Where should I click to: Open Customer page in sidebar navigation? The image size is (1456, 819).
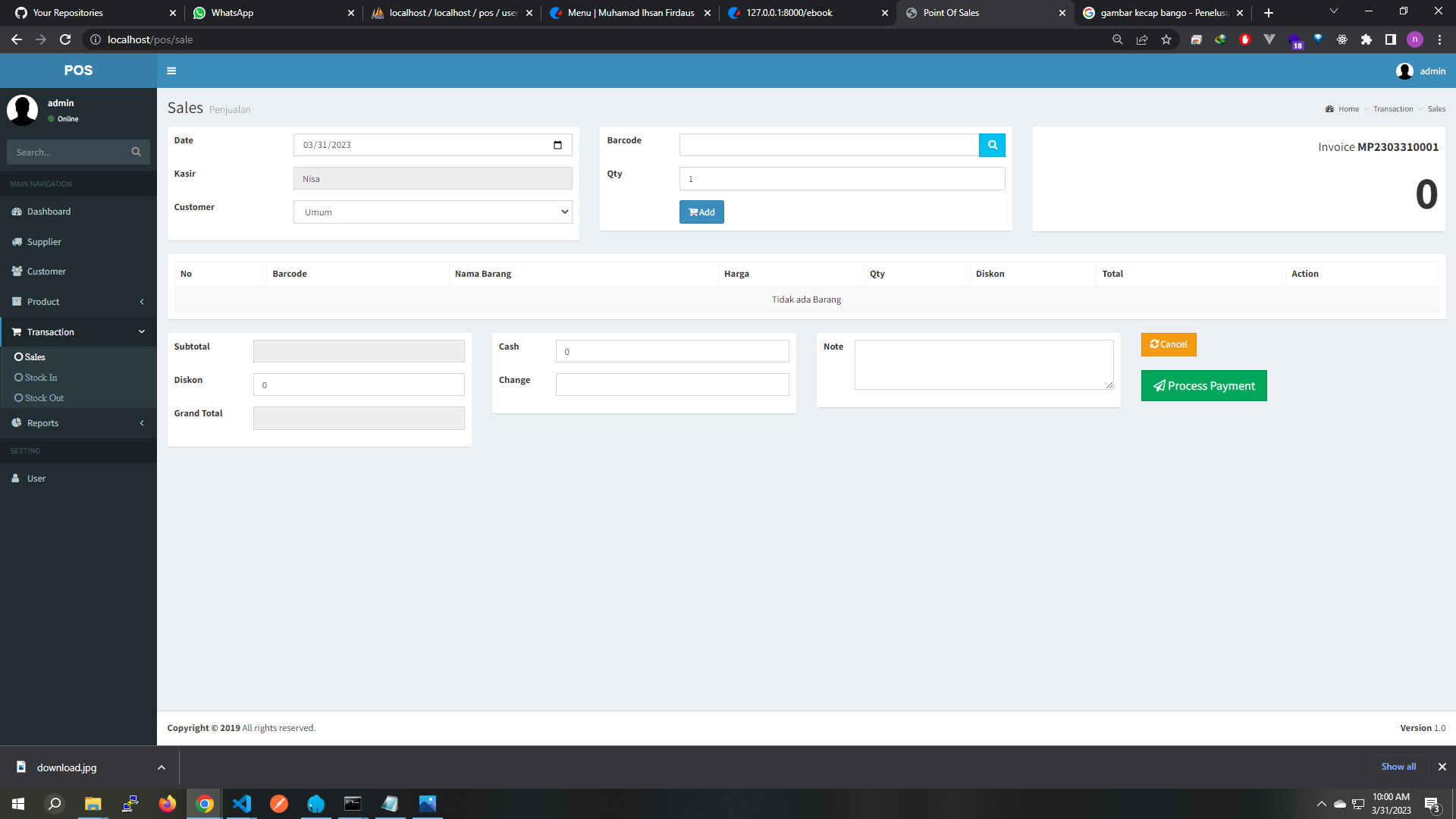pos(78,271)
